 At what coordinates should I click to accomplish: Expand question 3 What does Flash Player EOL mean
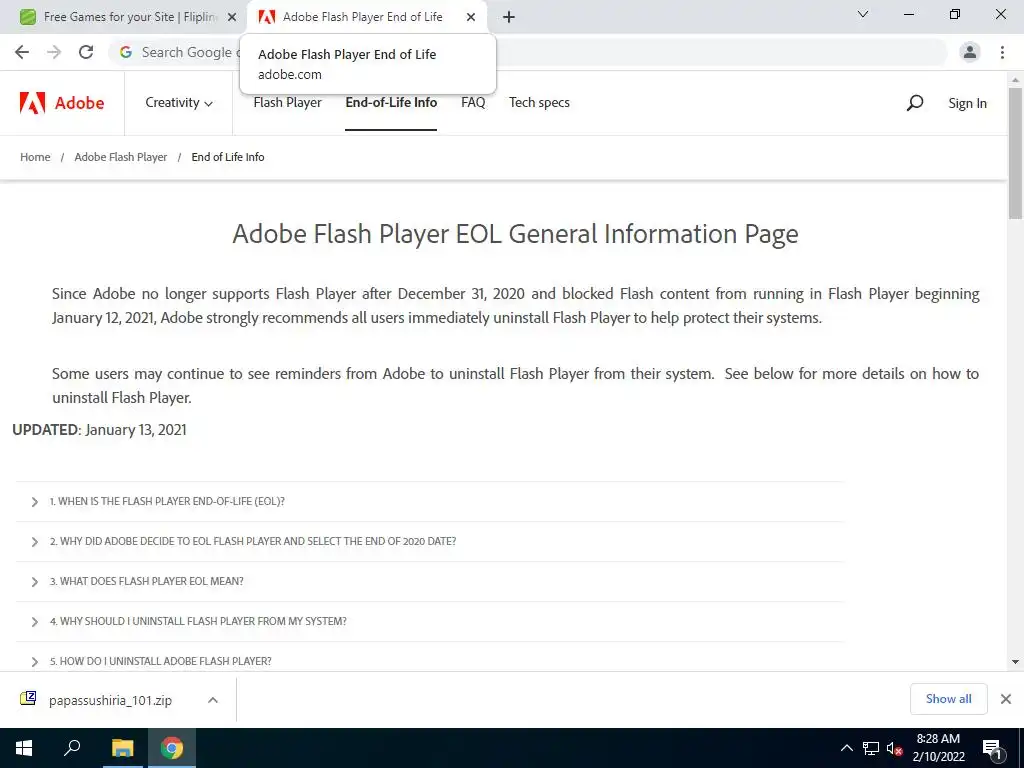[429, 581]
